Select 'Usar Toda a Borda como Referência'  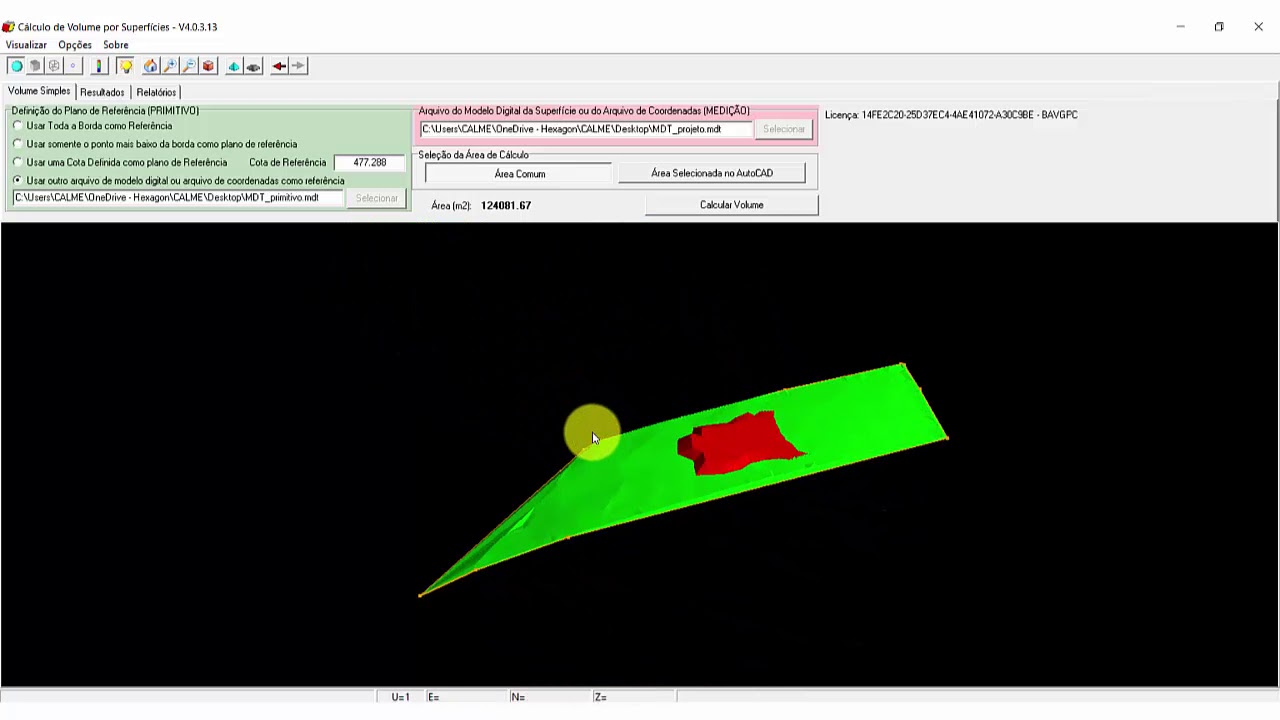[93, 126]
